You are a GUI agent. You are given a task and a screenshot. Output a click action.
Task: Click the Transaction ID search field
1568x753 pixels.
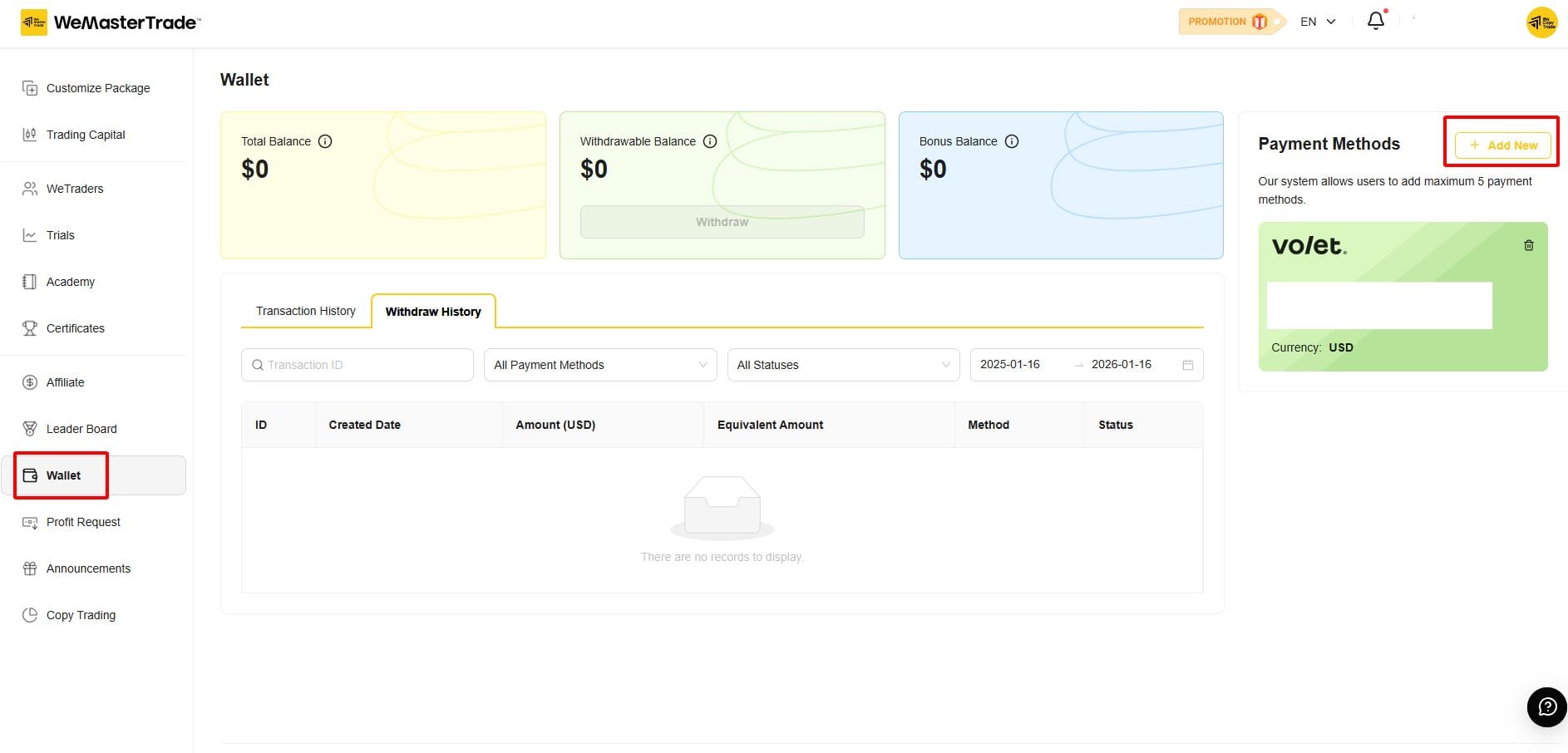(x=356, y=364)
